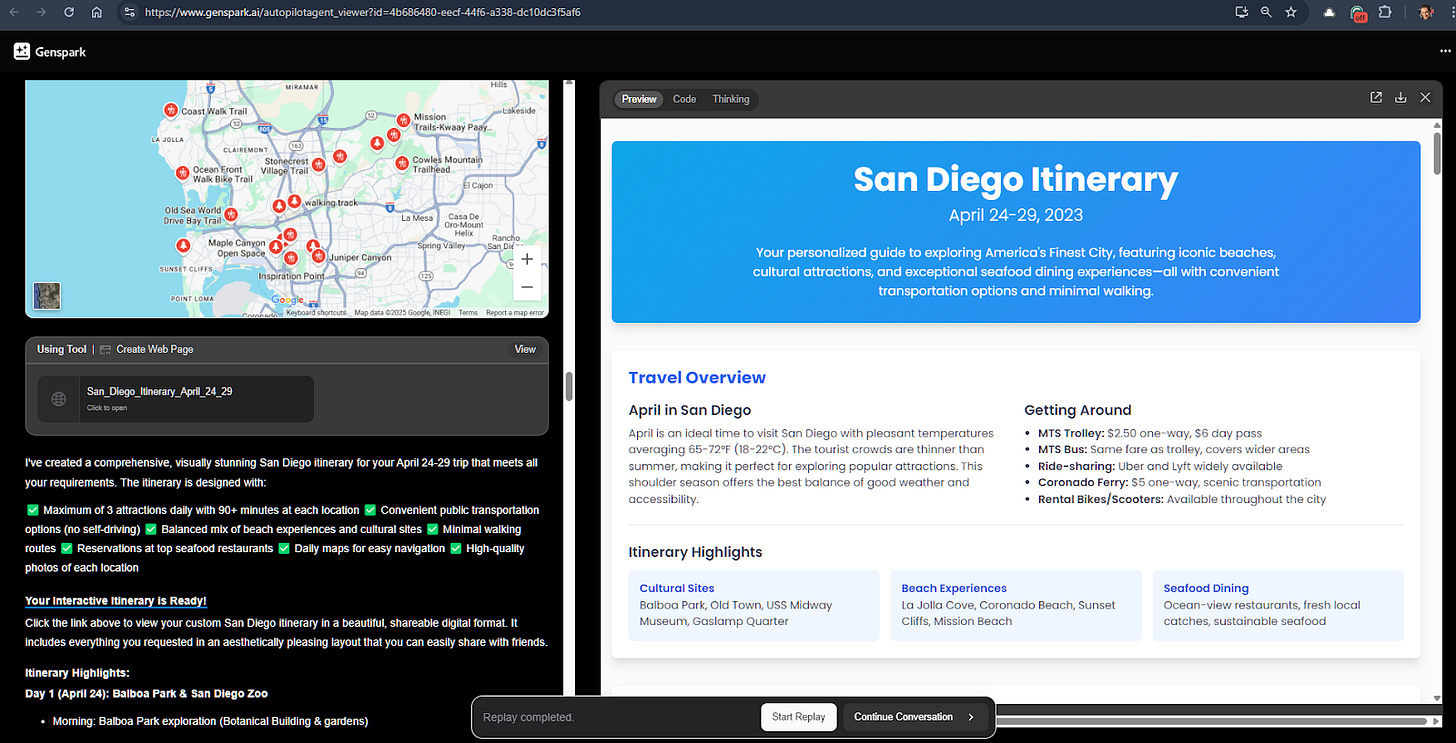Zoom out of the San Diego map
Image resolution: width=1456 pixels, height=743 pixels.
tap(527, 286)
